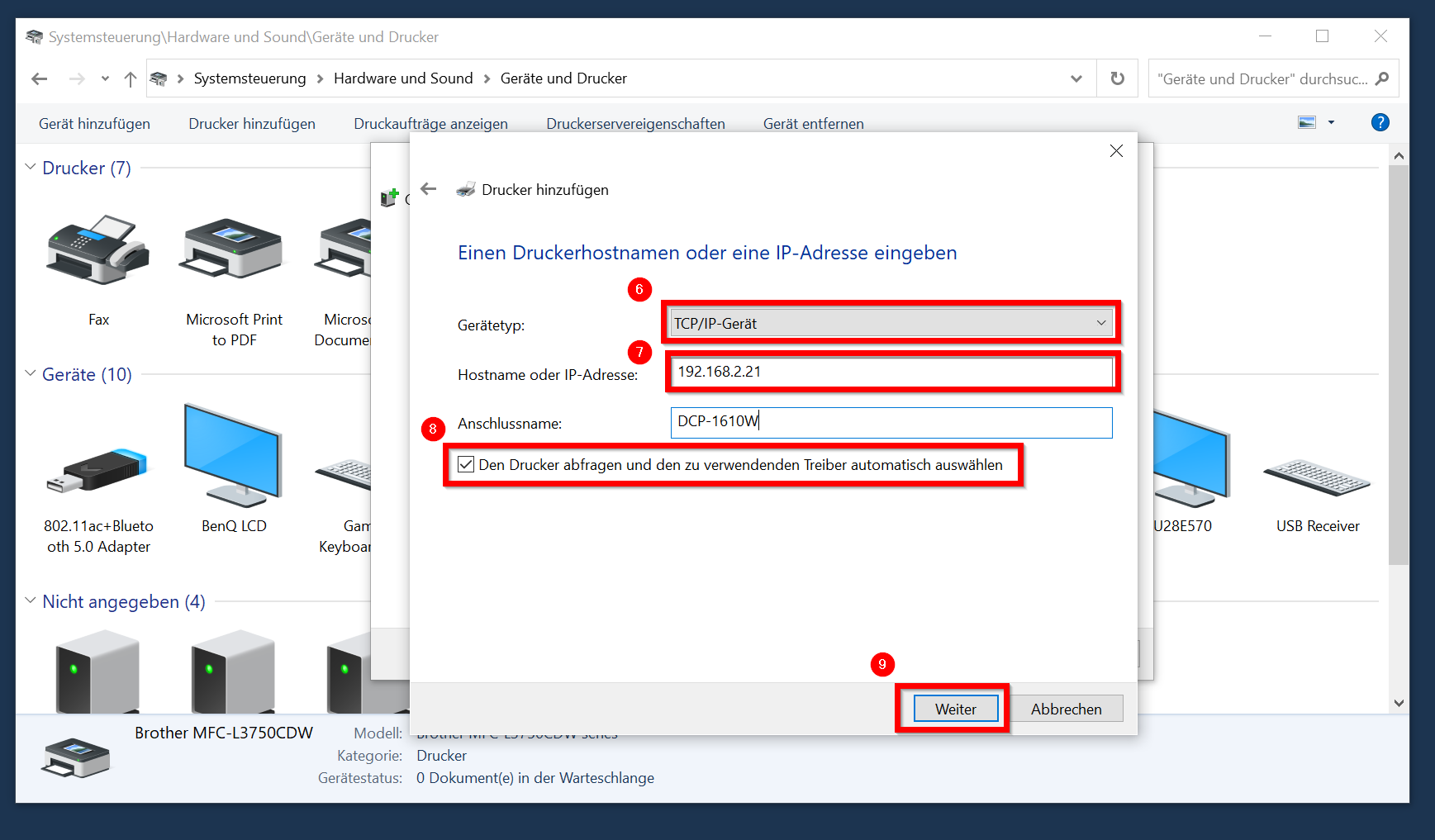Select the 802.11ac Bluetooth 5.0 Adapter device
Image resolution: width=1435 pixels, height=840 pixels.
(98, 472)
